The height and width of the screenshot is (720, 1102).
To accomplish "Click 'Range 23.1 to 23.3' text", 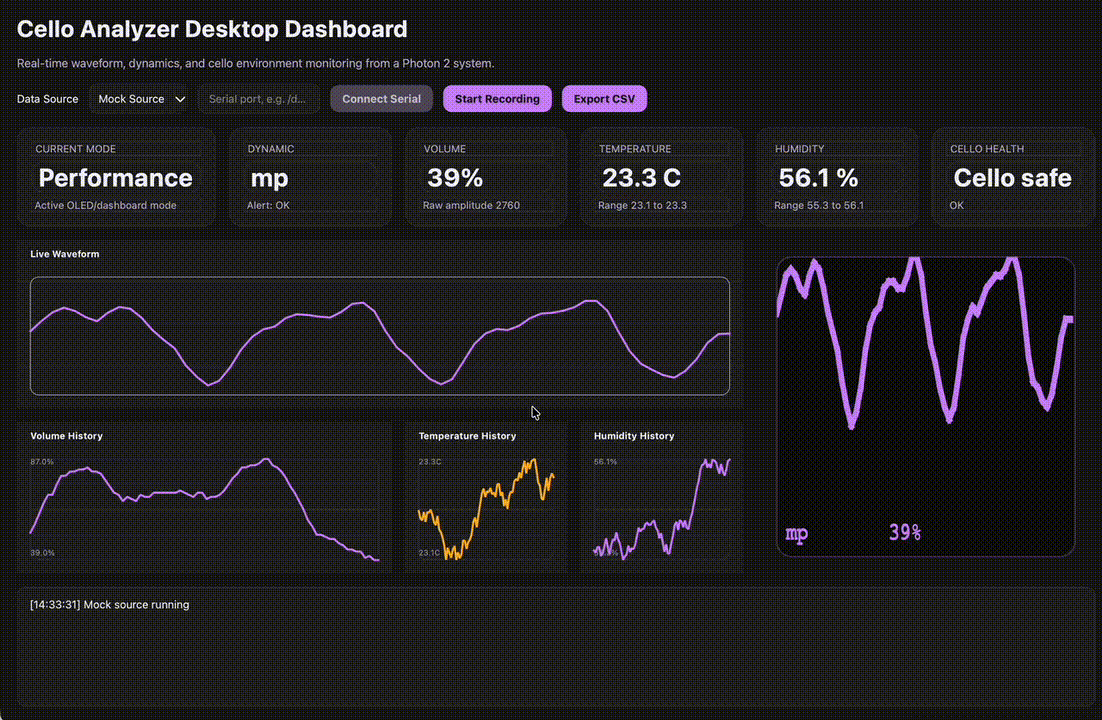I will click(x=642, y=205).
